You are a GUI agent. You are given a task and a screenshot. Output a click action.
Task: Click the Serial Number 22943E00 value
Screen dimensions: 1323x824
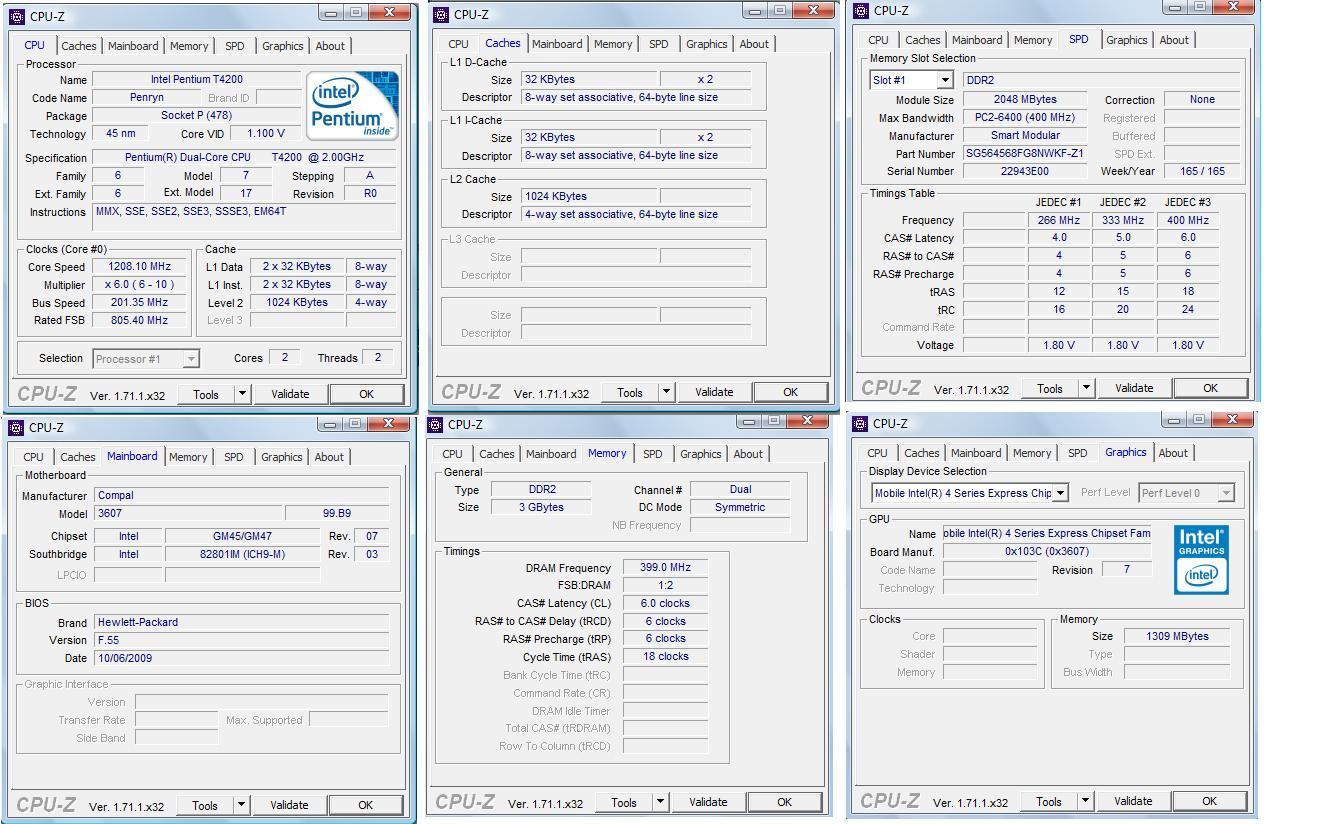point(1024,171)
